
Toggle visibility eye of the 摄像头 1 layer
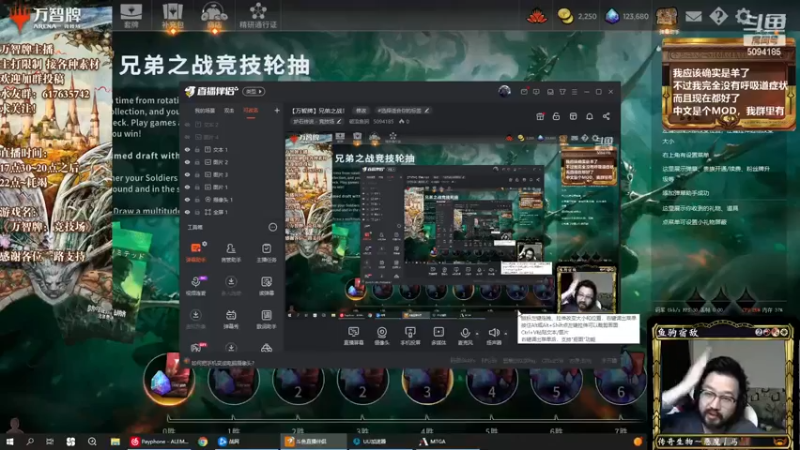(187, 199)
